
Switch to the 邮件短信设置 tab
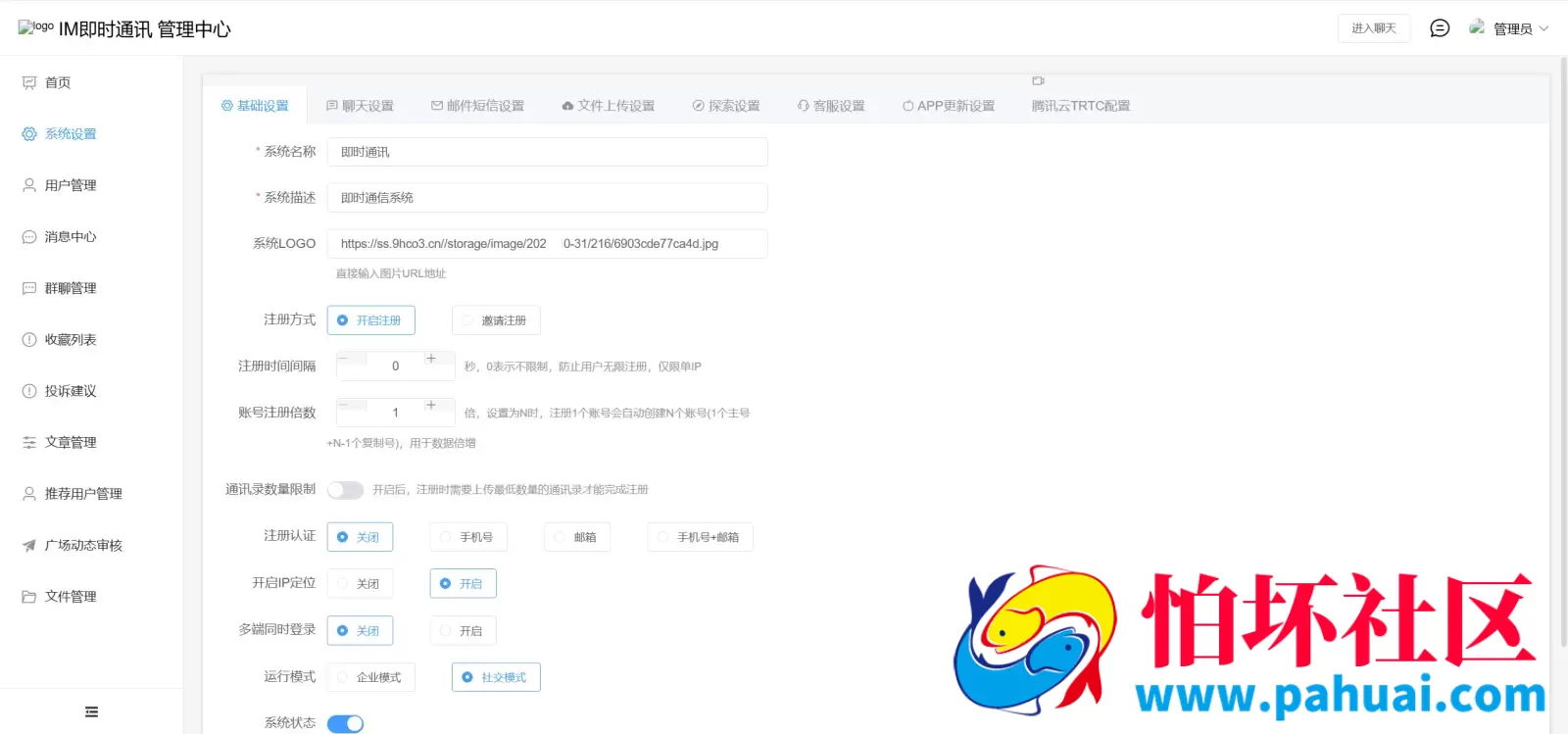[477, 106]
